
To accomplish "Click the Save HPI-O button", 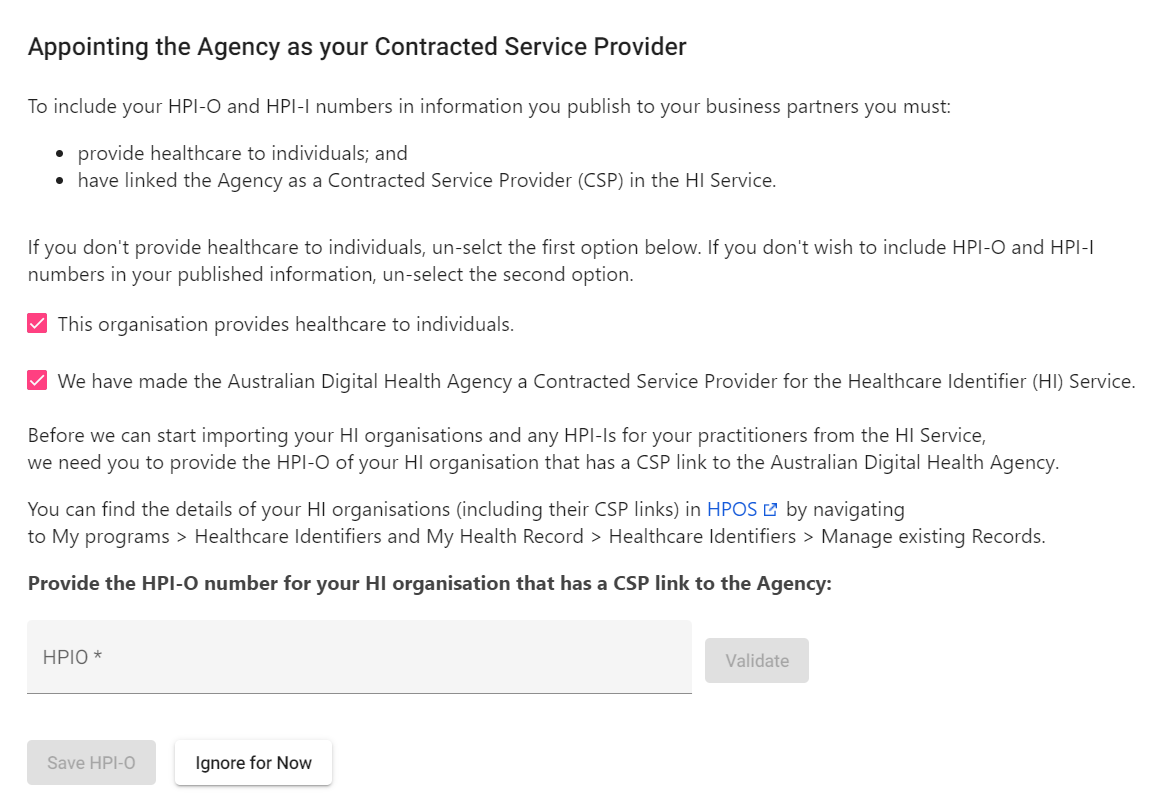I will [x=92, y=763].
